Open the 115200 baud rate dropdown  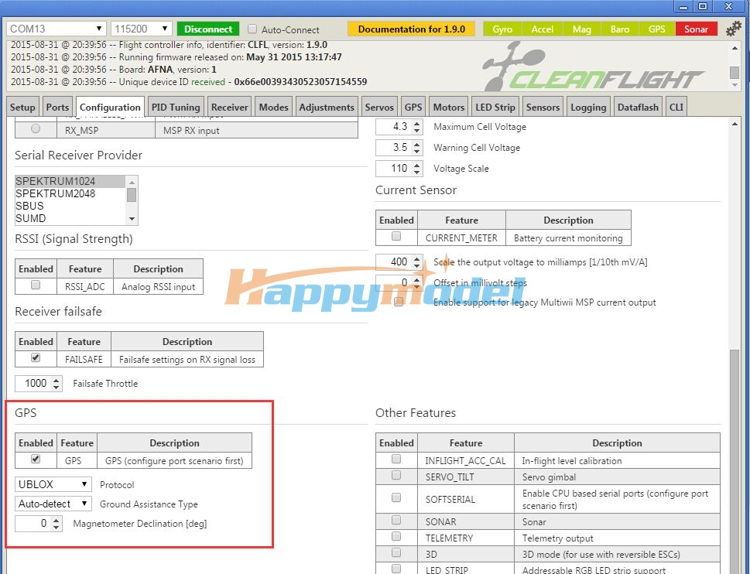pyautogui.click(x=141, y=29)
